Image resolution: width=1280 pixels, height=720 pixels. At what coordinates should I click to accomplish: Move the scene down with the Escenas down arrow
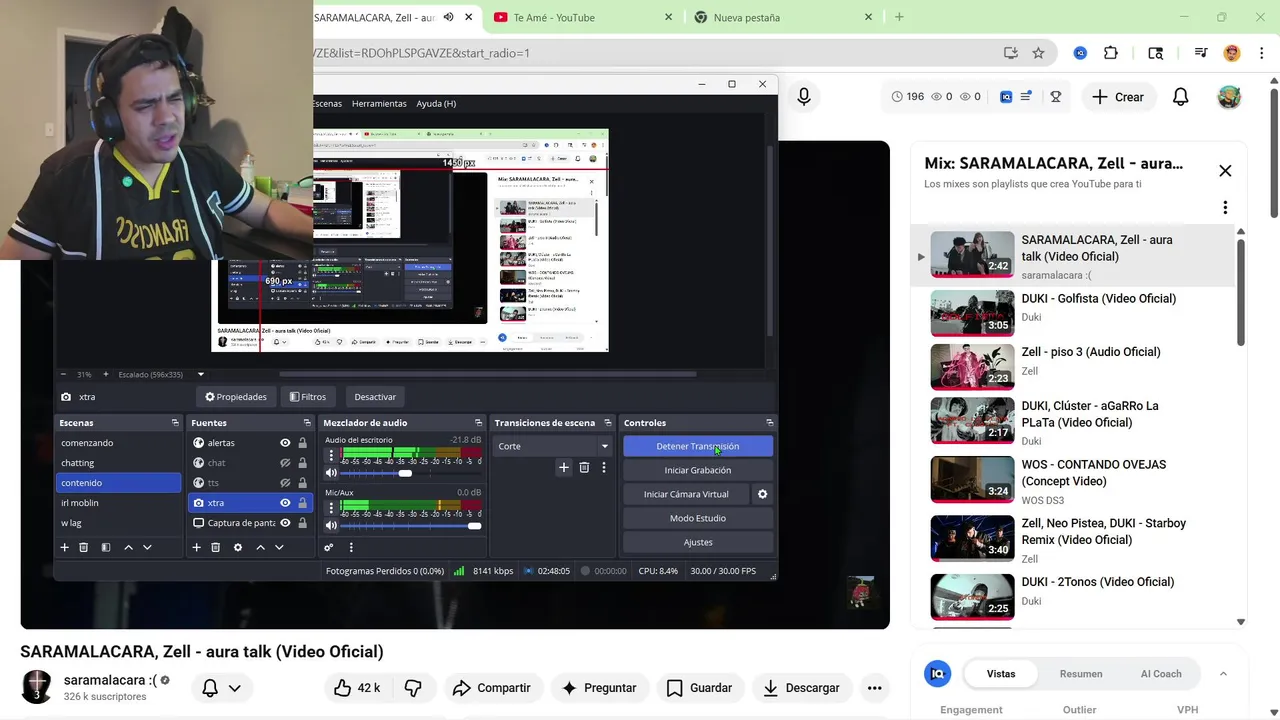[147, 547]
